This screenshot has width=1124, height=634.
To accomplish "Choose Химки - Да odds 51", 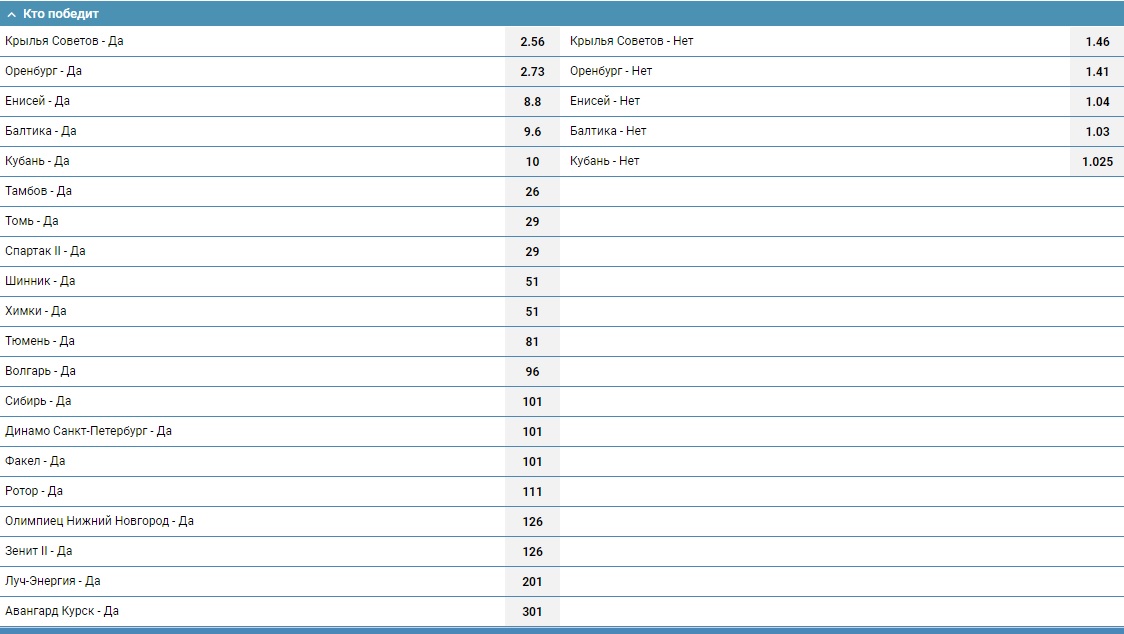I will click(x=532, y=312).
